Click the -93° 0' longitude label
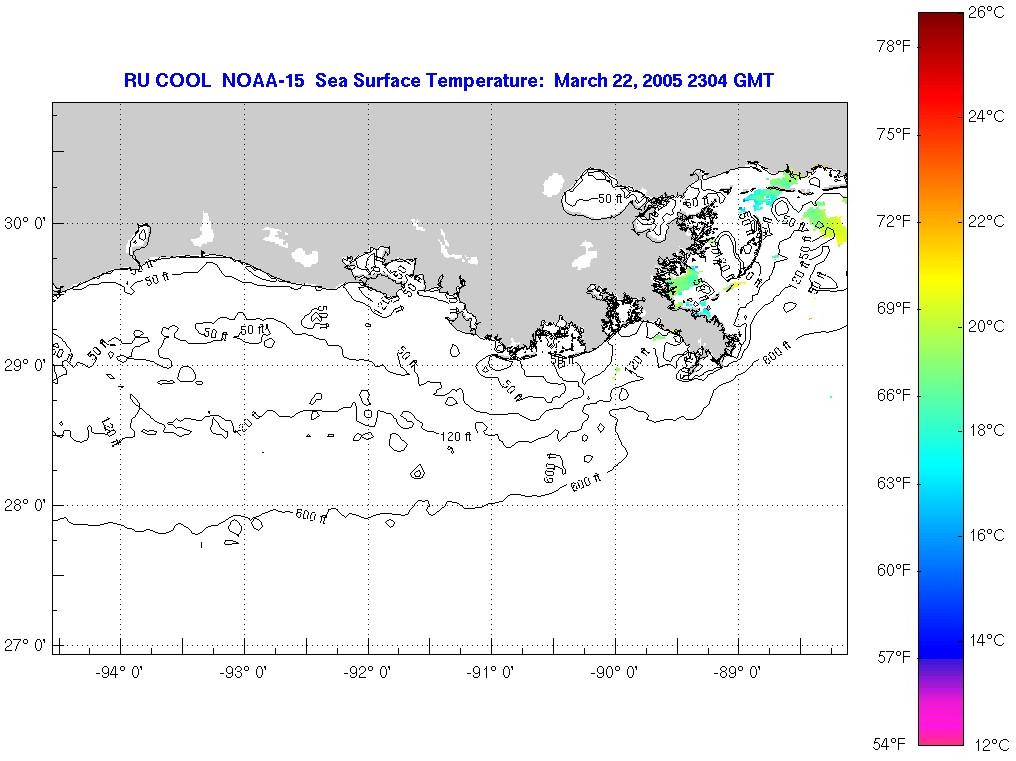 click(243, 672)
